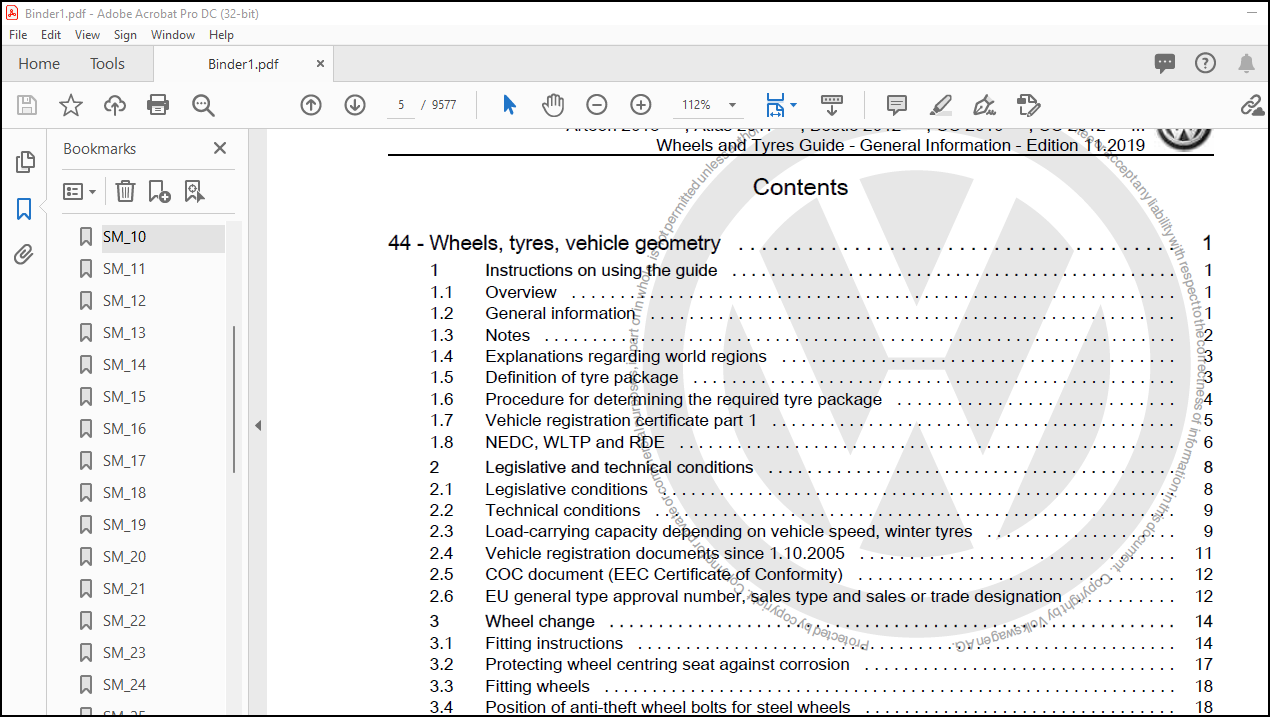
Task: Open contents entry 'Technical conditions'
Action: tap(562, 510)
